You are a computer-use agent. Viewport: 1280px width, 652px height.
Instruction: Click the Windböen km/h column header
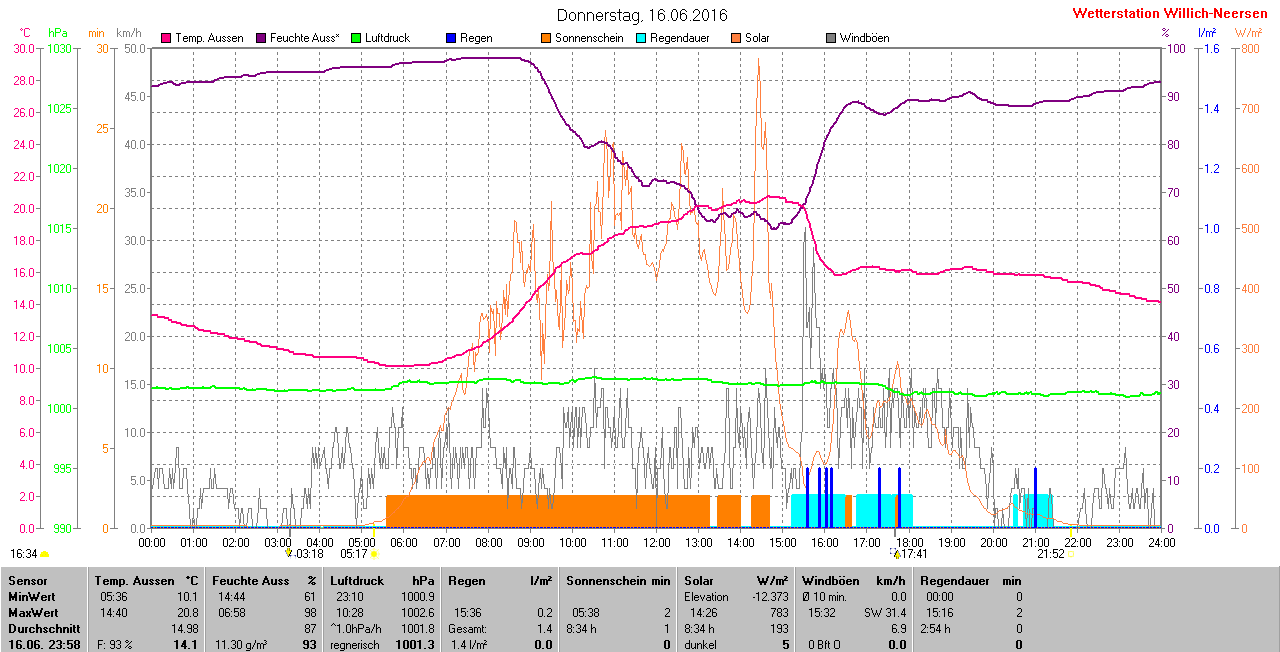click(854, 581)
